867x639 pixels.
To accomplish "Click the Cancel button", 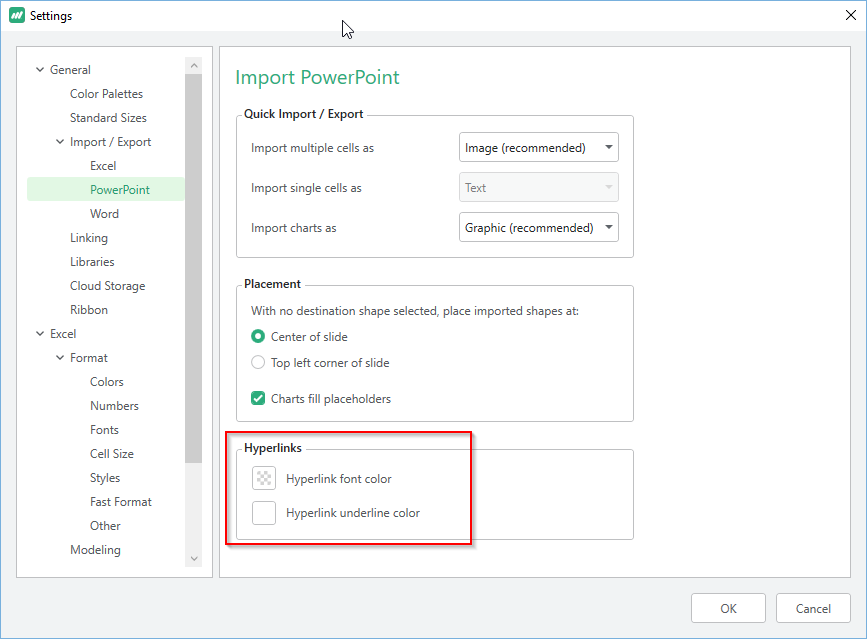I will point(813,609).
